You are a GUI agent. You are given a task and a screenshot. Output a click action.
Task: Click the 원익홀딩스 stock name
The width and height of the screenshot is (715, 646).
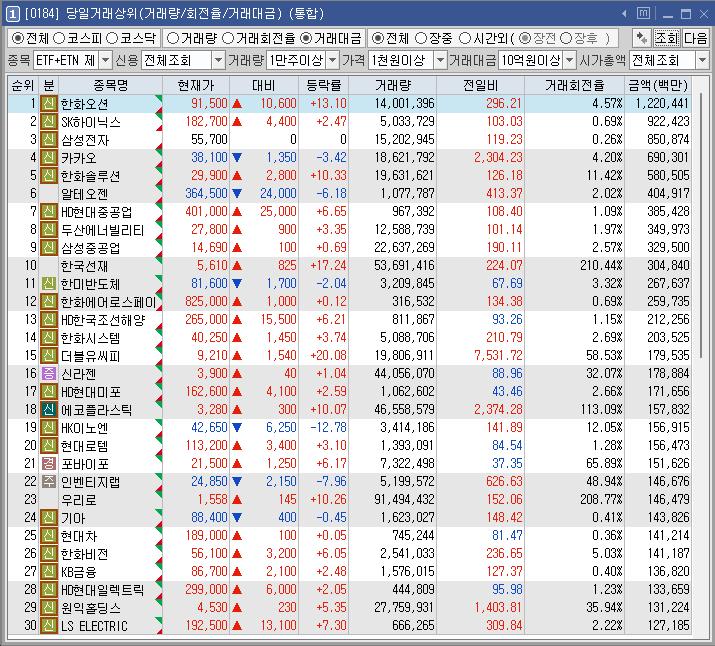91,608
